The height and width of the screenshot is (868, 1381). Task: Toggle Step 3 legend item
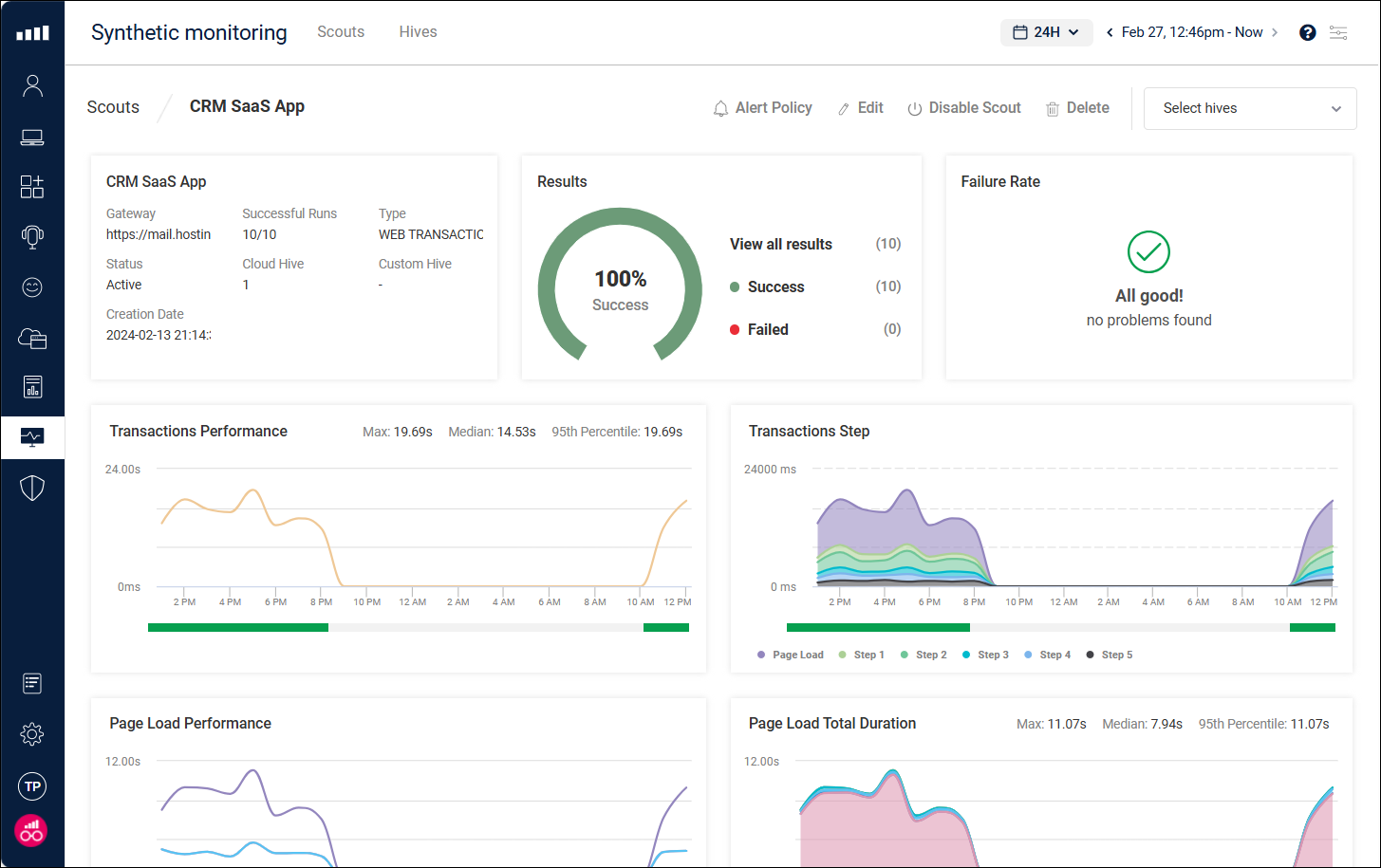tap(985, 655)
